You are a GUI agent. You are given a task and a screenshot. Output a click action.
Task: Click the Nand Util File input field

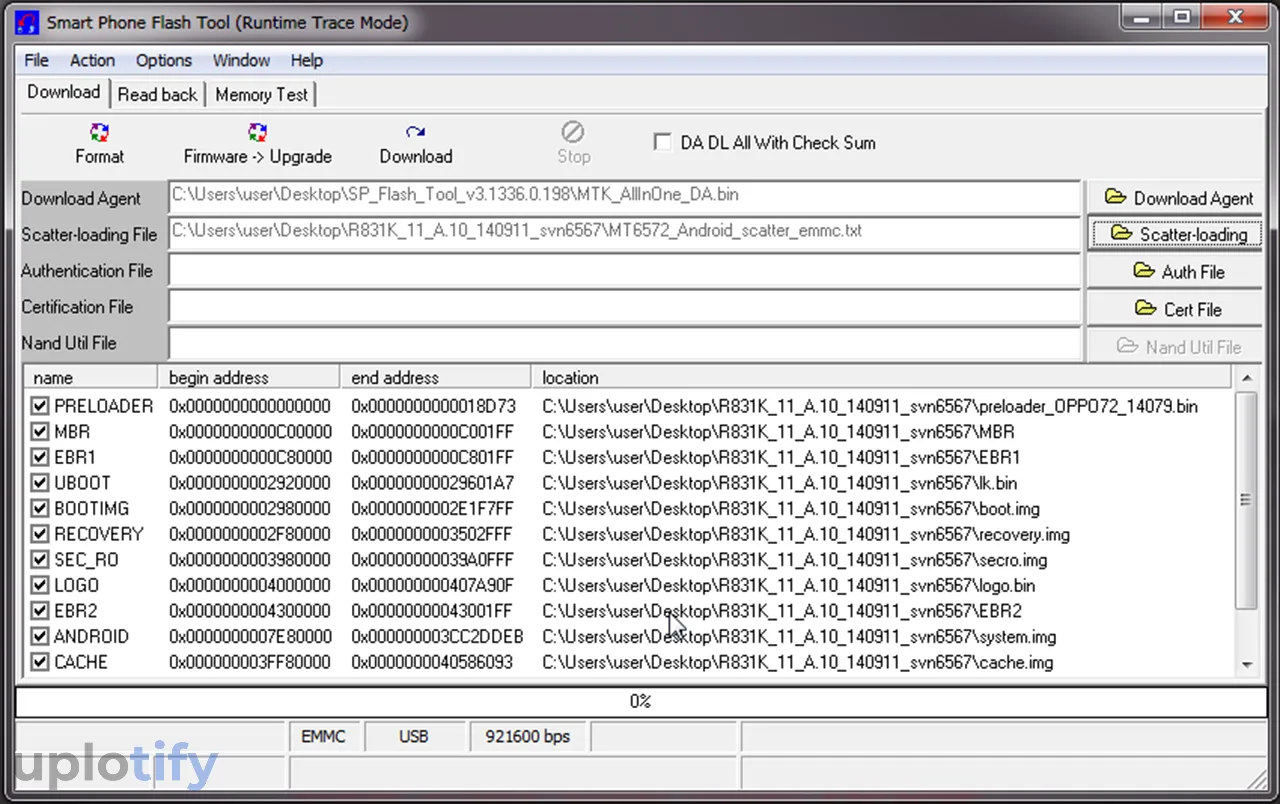624,343
